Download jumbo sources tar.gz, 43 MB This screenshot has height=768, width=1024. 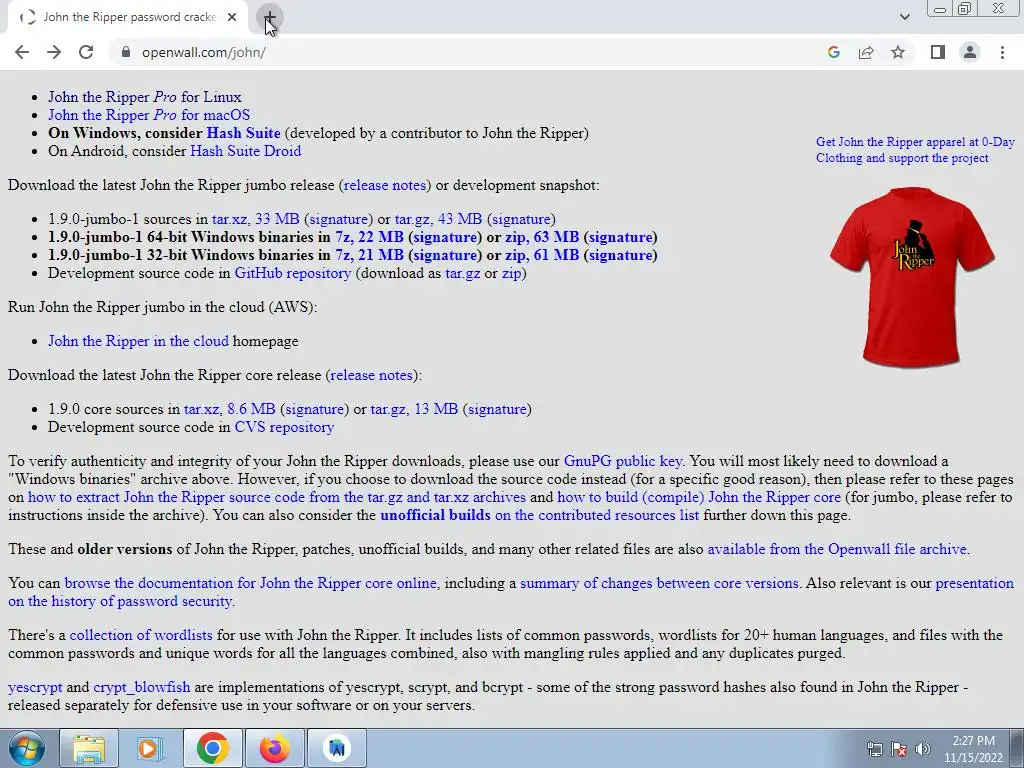click(438, 219)
